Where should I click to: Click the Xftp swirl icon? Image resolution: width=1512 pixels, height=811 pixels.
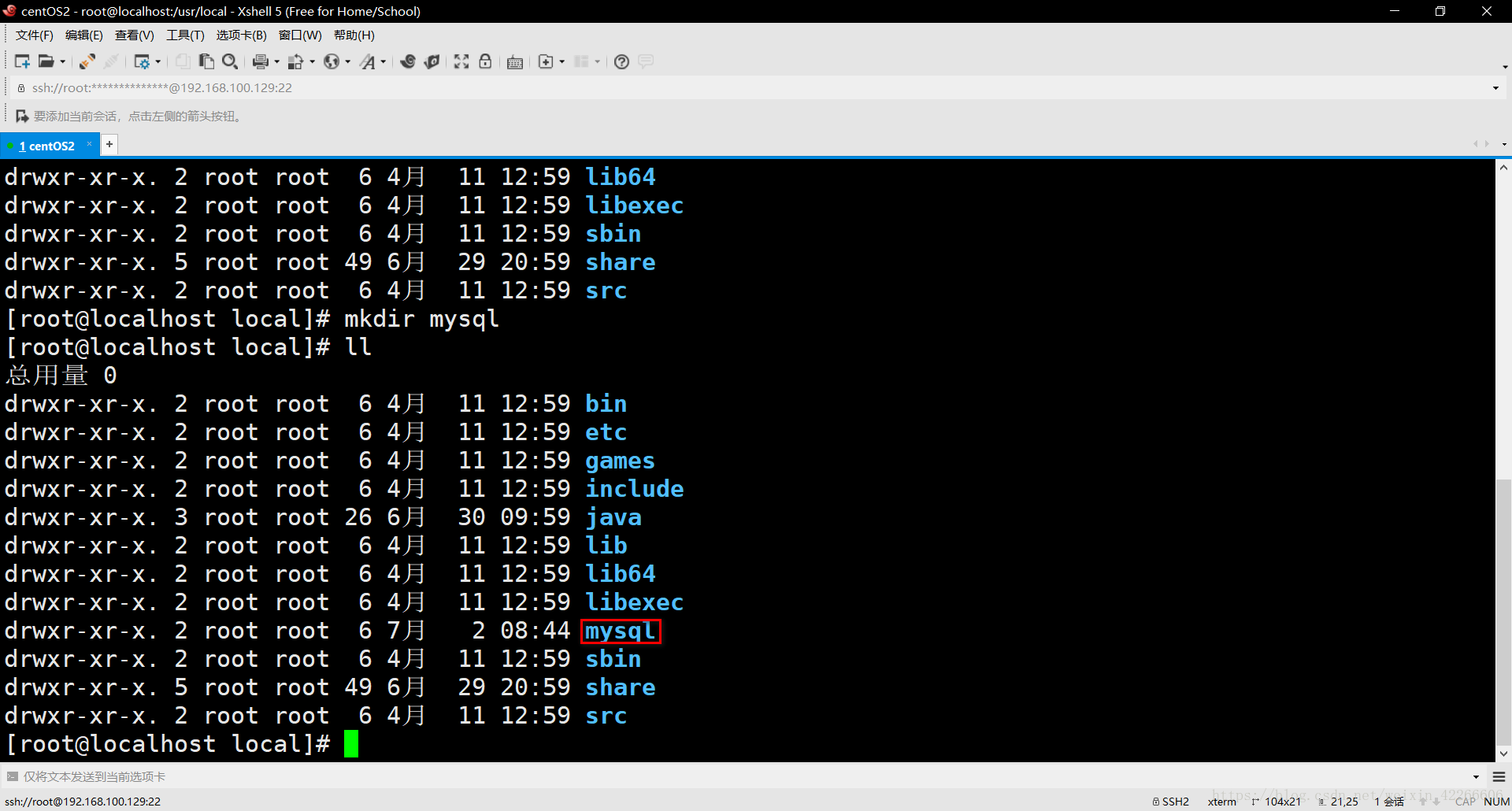point(408,61)
